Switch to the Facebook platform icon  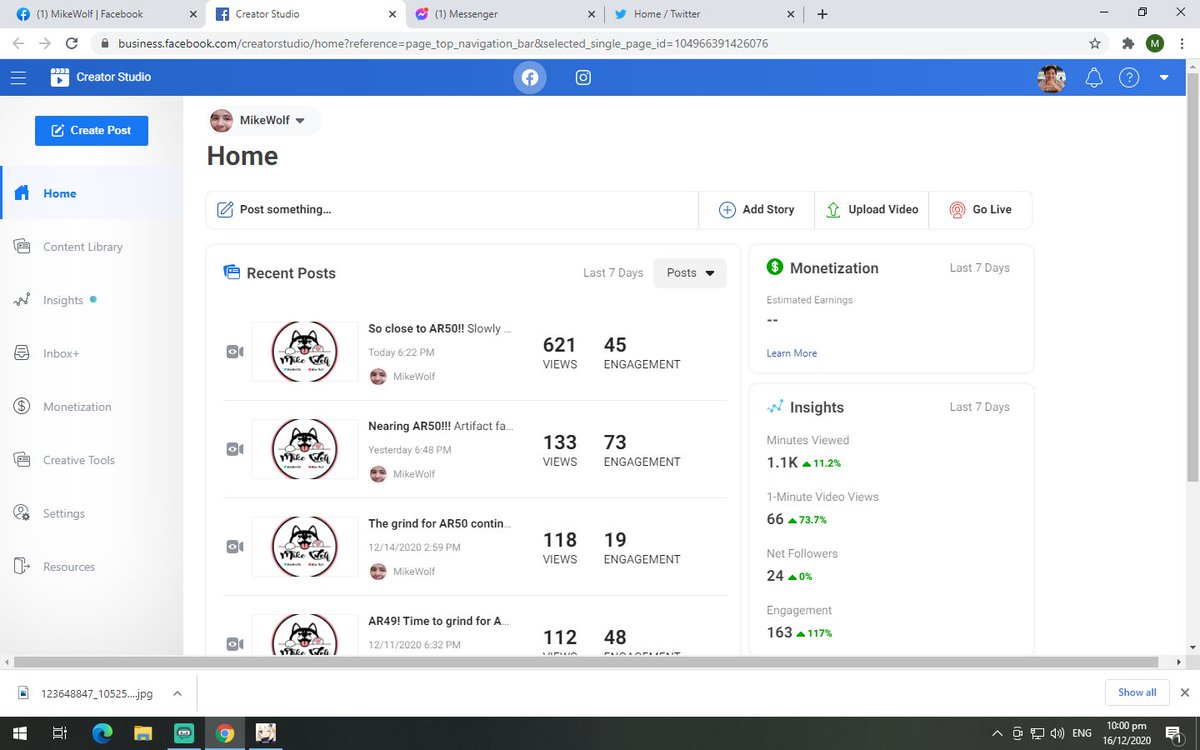pos(530,78)
